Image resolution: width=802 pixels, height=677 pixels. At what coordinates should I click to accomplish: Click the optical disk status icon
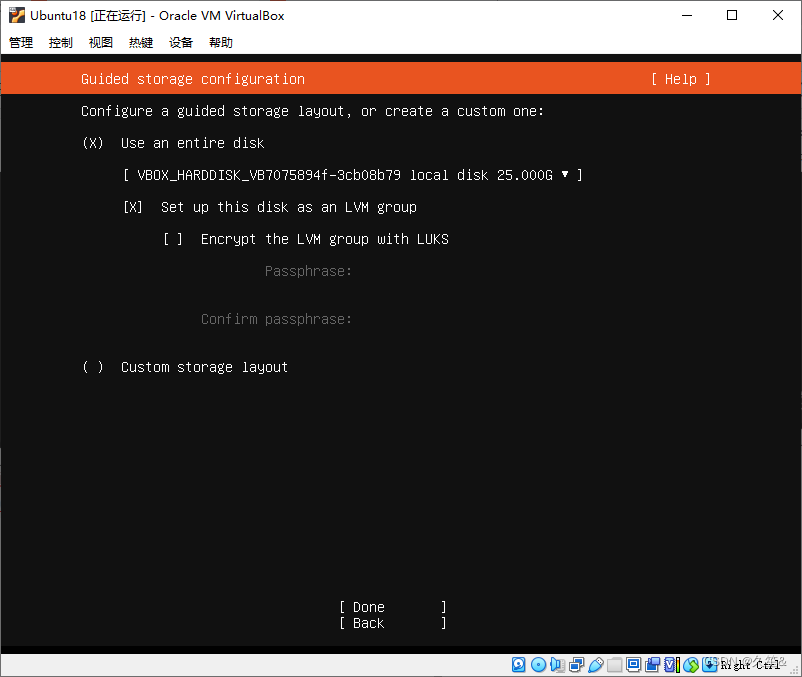(538, 664)
